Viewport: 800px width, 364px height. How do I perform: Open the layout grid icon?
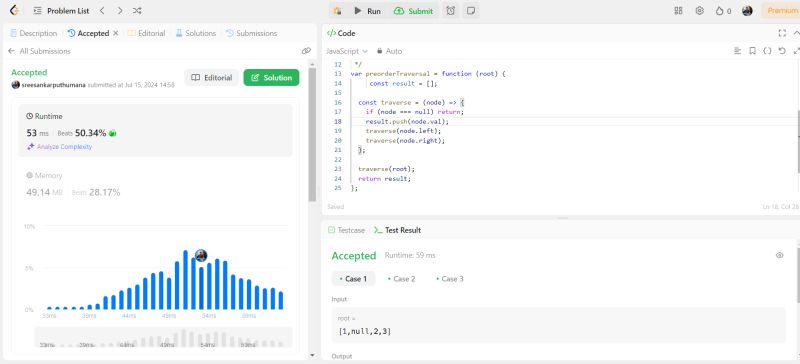click(678, 11)
